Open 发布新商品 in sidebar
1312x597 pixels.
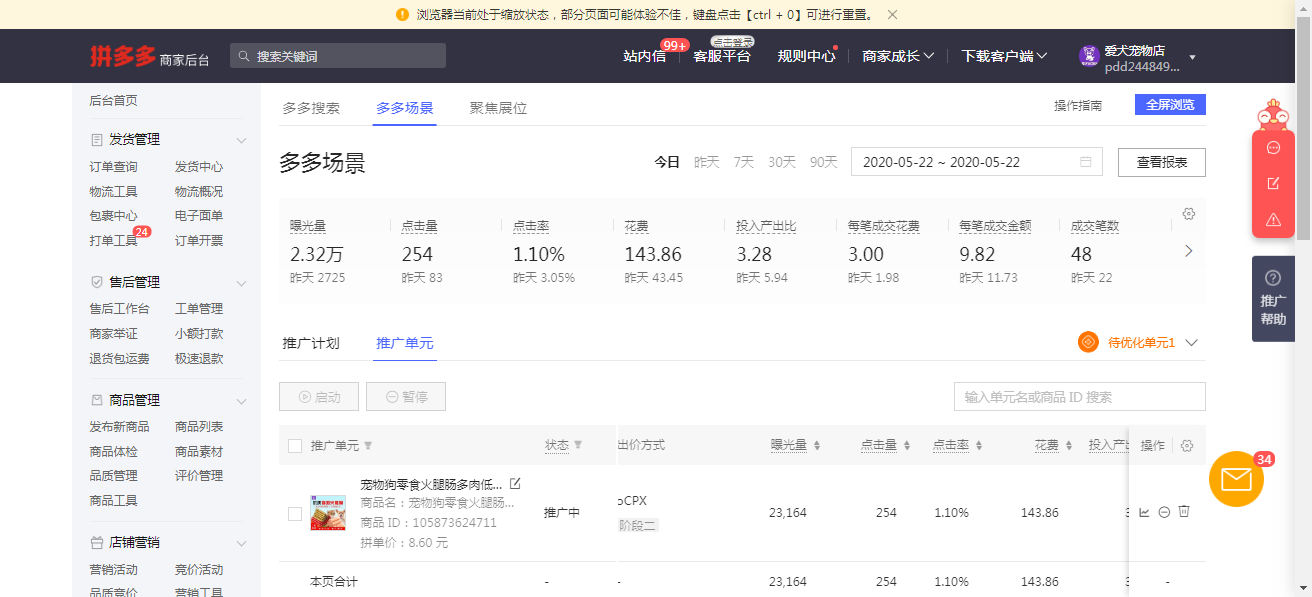pos(119,427)
